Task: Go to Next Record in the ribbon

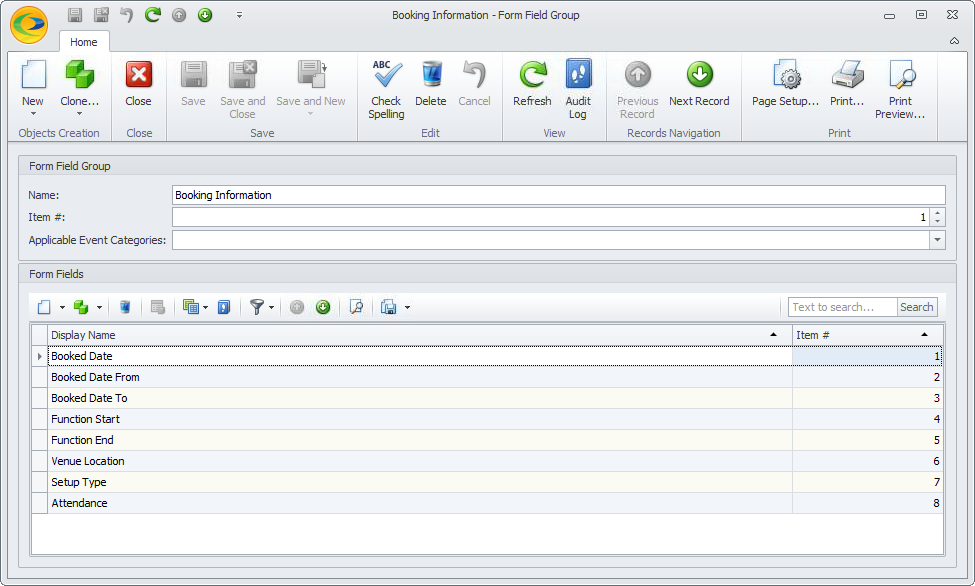Action: [700, 84]
